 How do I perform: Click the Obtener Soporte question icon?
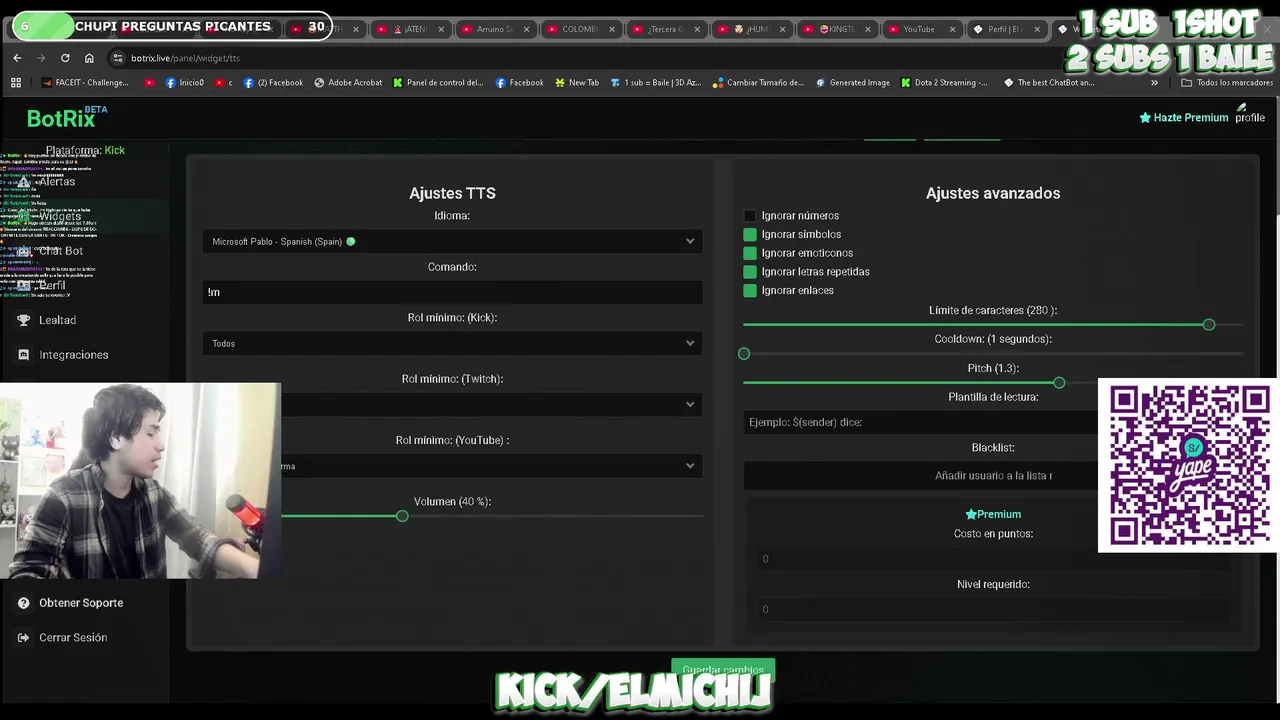click(24, 603)
